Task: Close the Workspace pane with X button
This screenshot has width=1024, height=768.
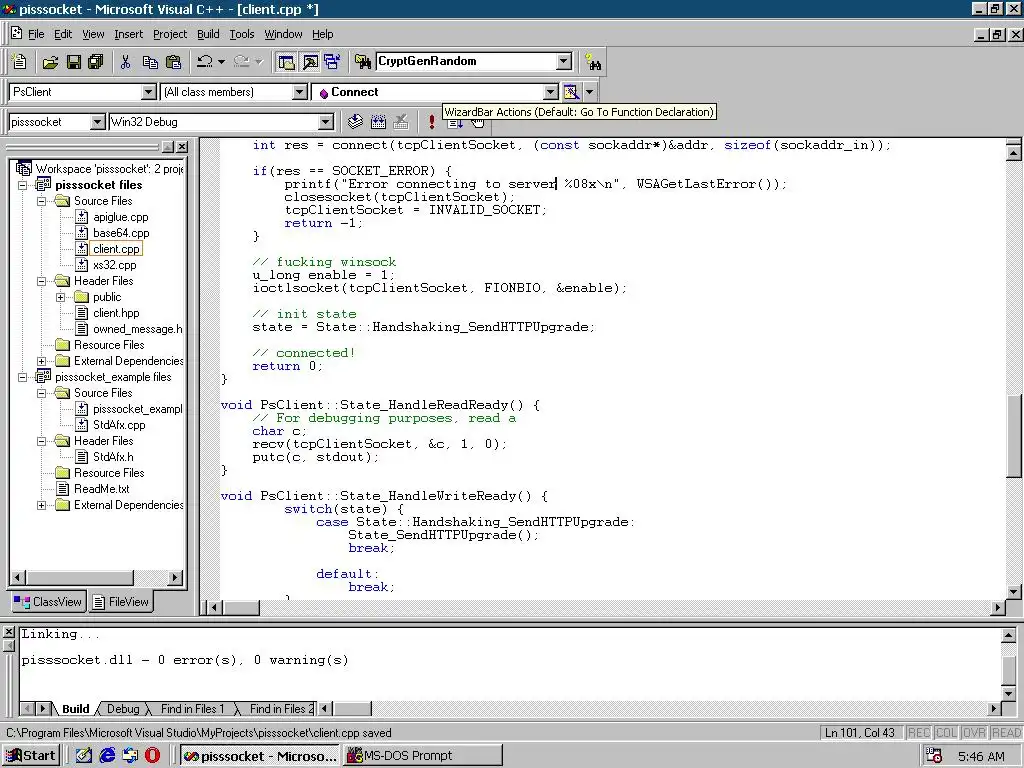Action: (x=182, y=147)
